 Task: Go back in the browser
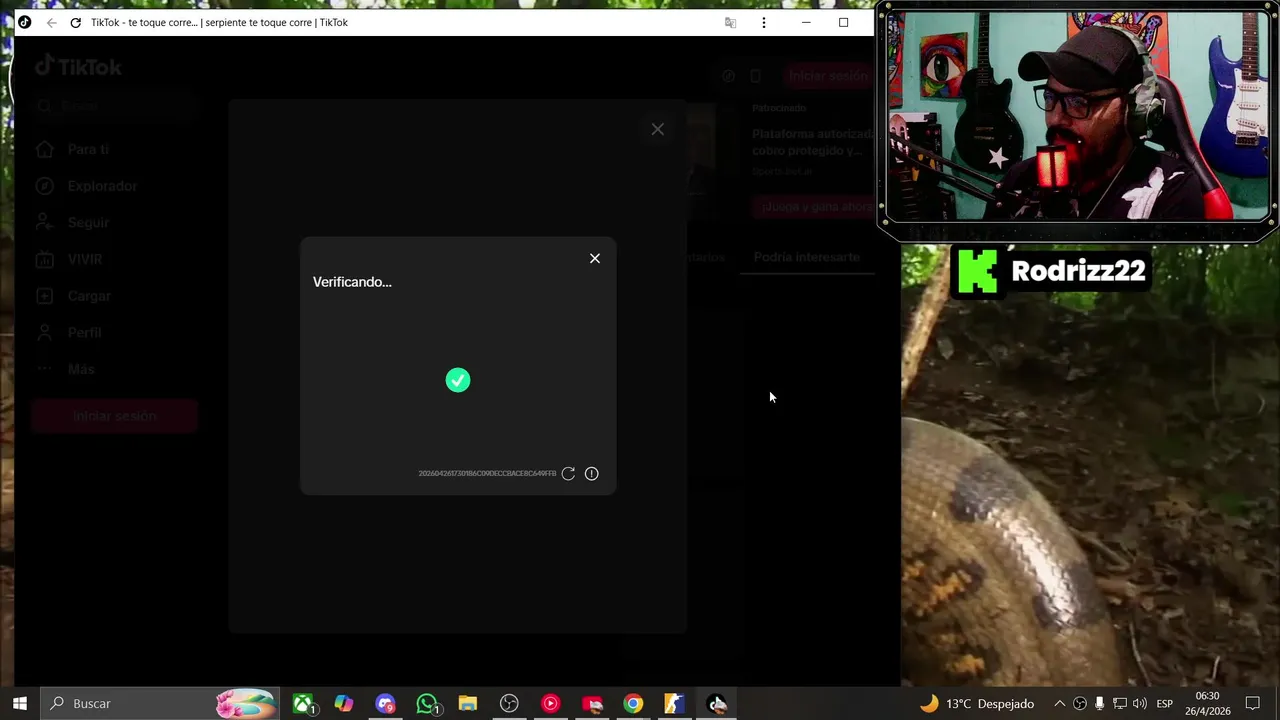click(x=51, y=22)
